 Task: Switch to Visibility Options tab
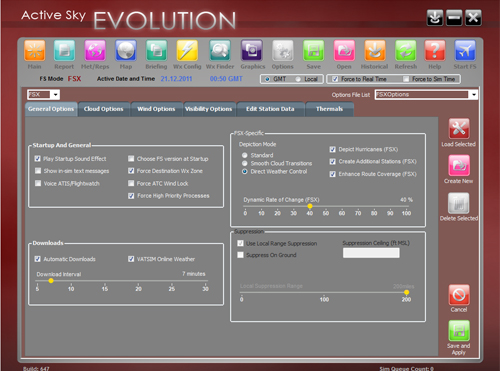pos(209,109)
